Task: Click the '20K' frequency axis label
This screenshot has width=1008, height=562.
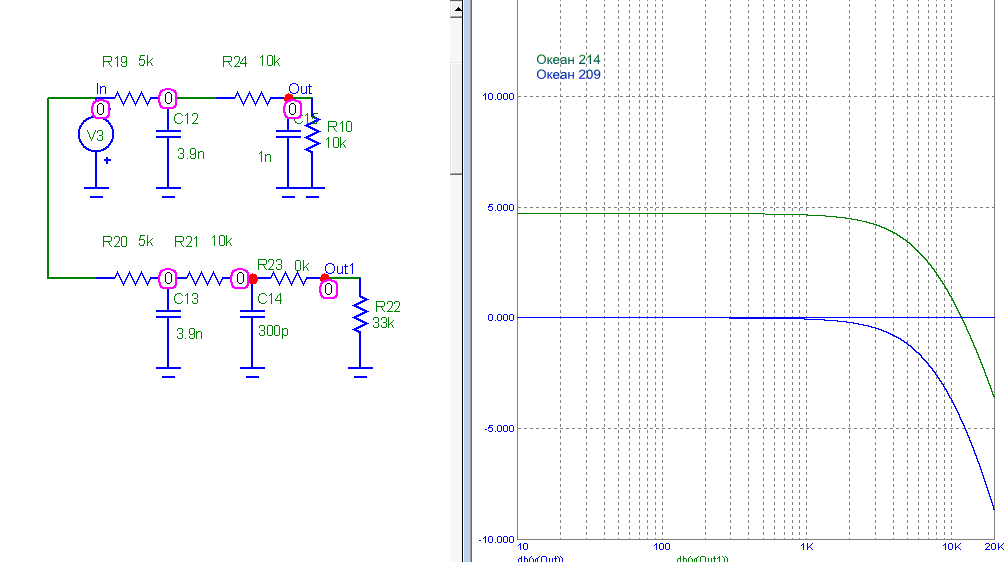Action: (994, 547)
